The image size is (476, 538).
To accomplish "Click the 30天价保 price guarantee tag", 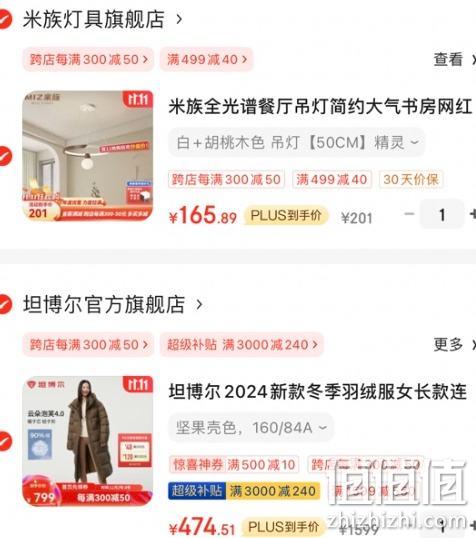I will coord(411,179).
